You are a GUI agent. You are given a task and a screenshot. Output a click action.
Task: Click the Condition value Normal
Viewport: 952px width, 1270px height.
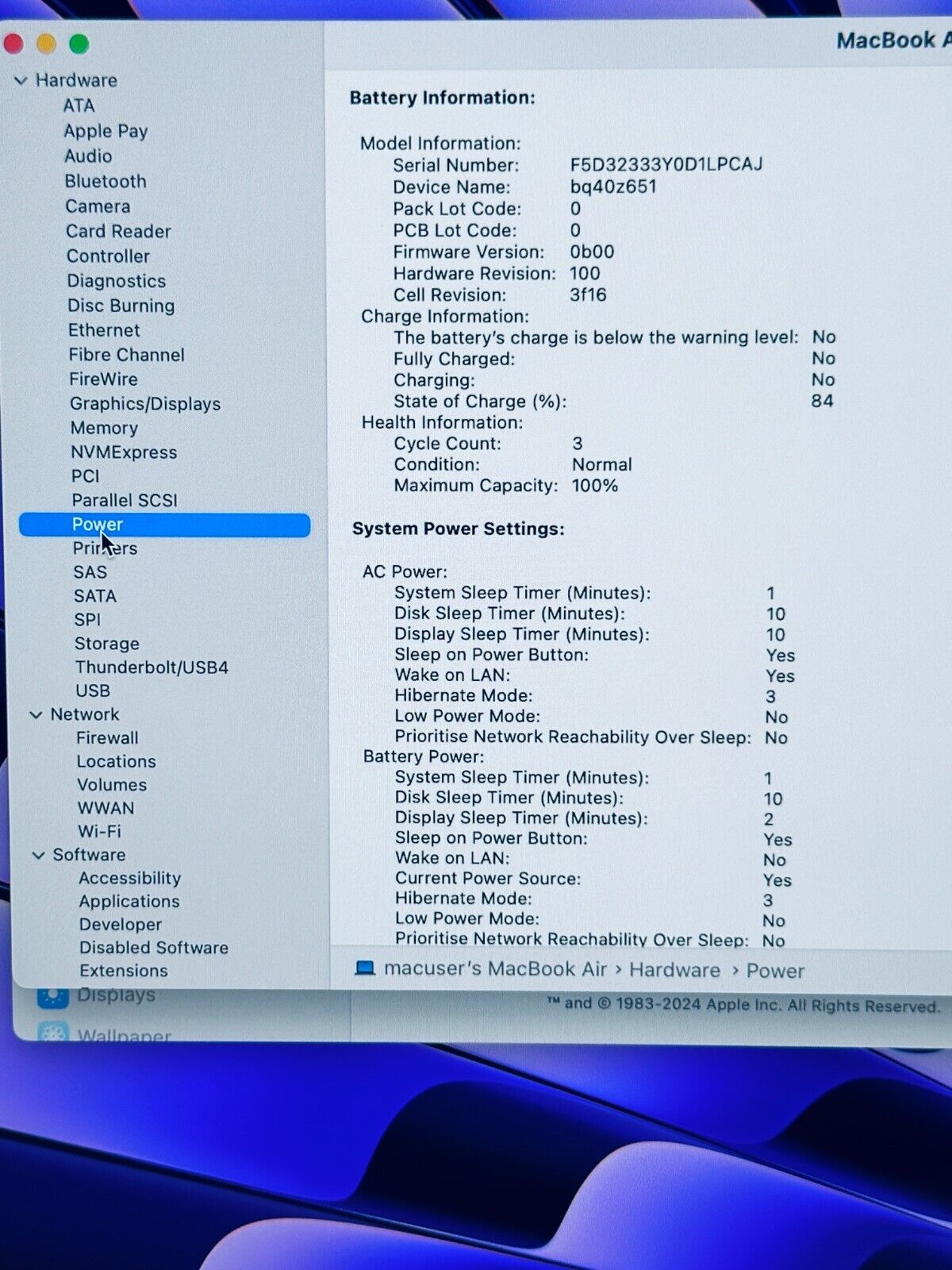pyautogui.click(x=602, y=464)
